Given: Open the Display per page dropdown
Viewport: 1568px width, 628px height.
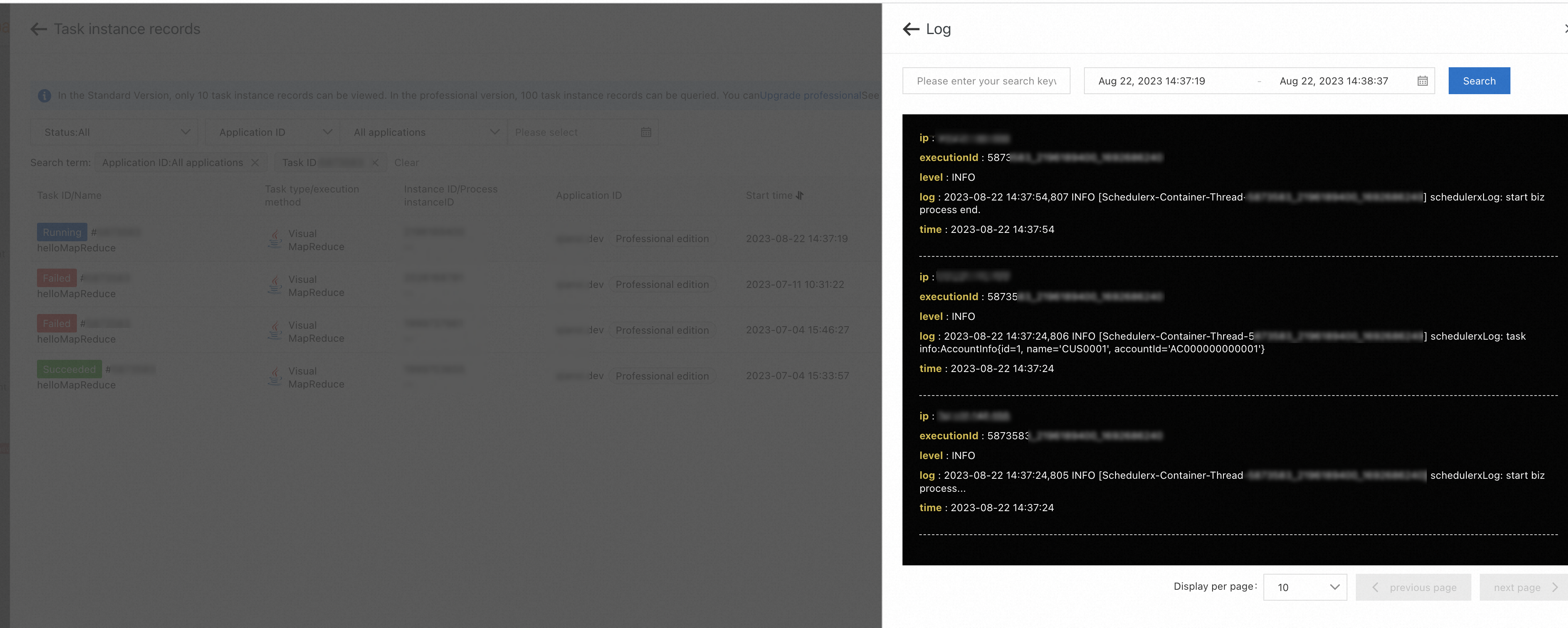Looking at the screenshot, I should click(x=1305, y=587).
